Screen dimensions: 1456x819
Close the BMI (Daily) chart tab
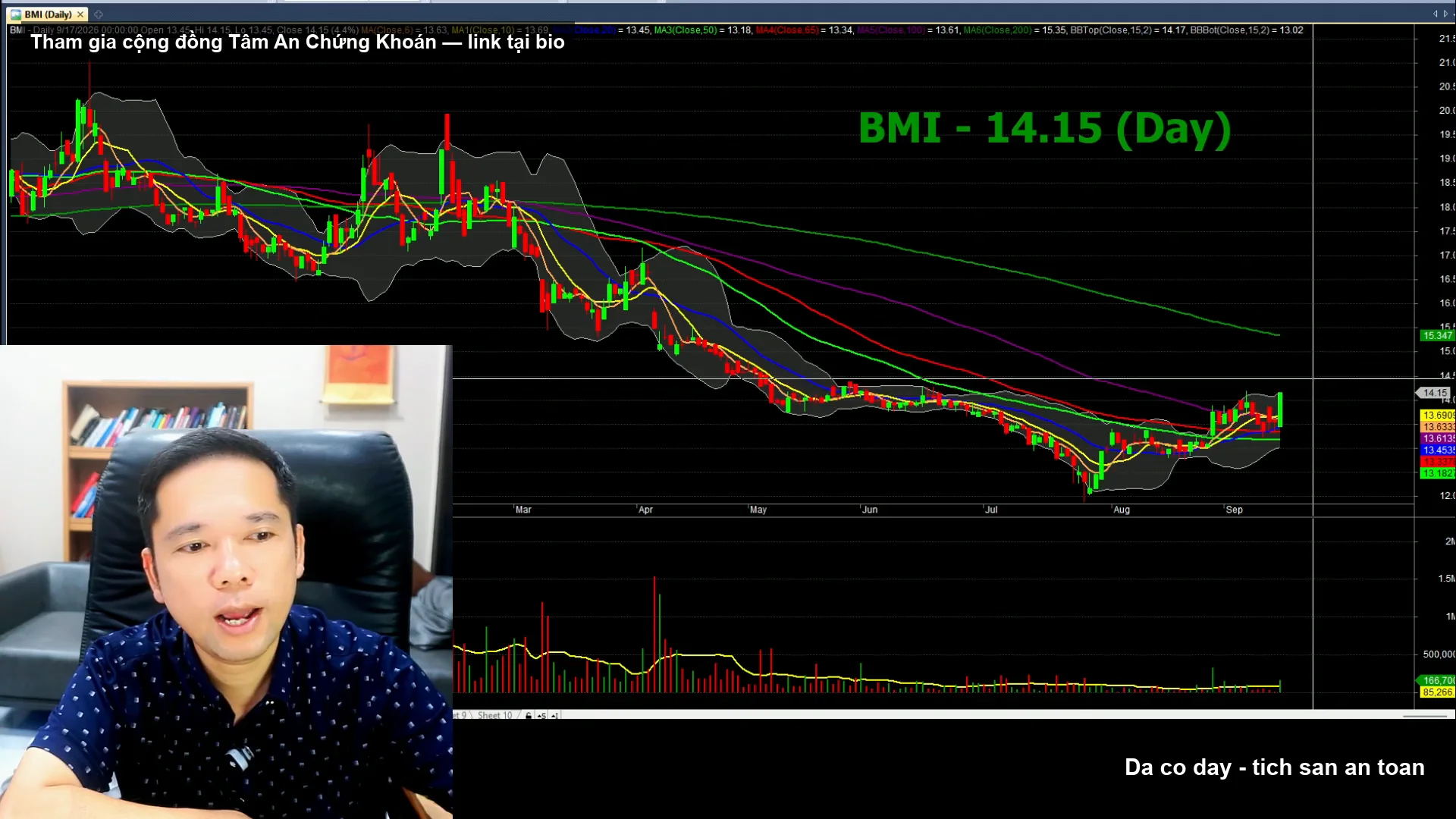pyautogui.click(x=80, y=14)
